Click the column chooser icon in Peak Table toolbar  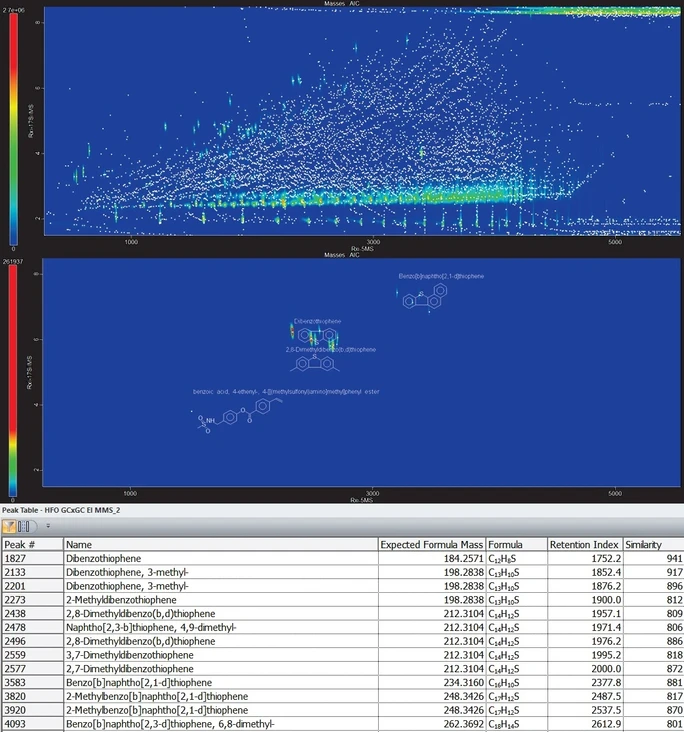pyautogui.click(x=23, y=525)
